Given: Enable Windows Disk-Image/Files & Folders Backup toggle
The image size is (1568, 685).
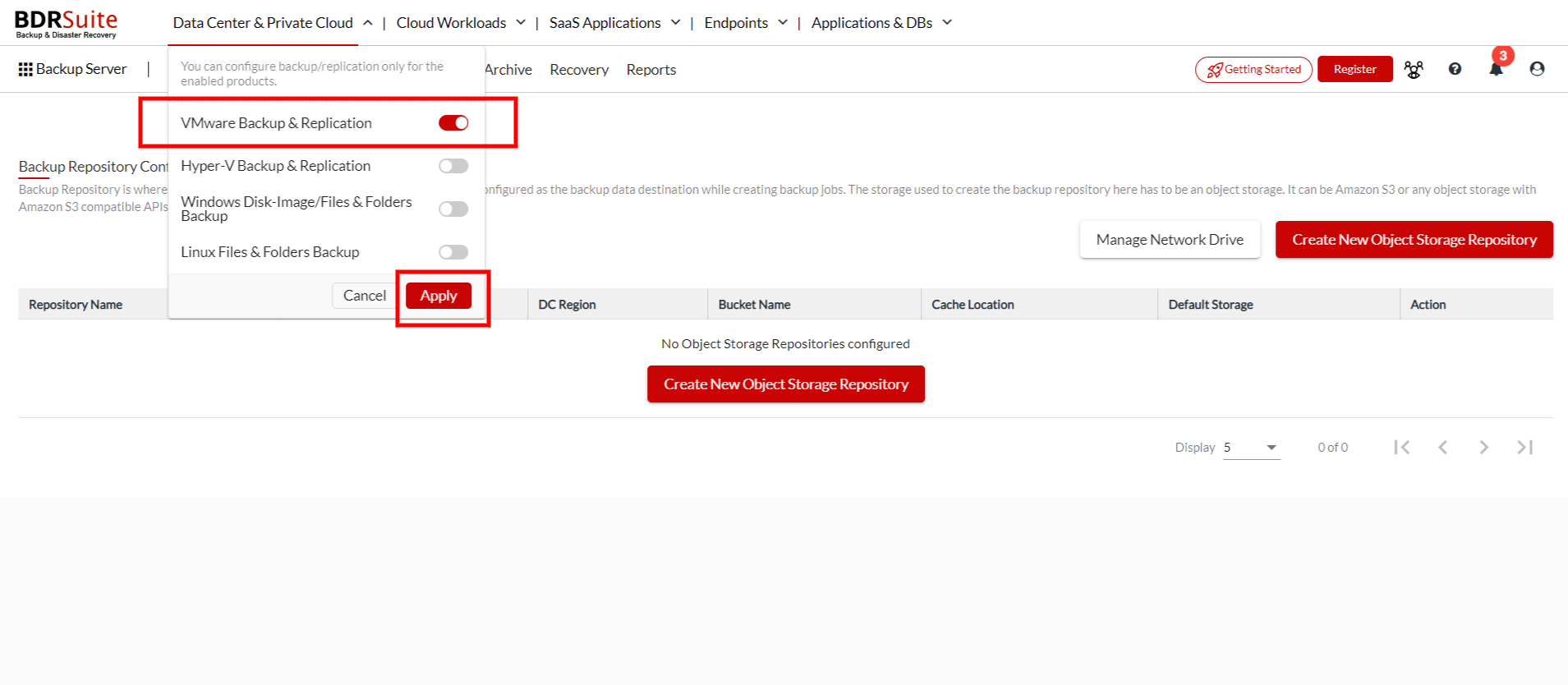Looking at the screenshot, I should coord(453,209).
